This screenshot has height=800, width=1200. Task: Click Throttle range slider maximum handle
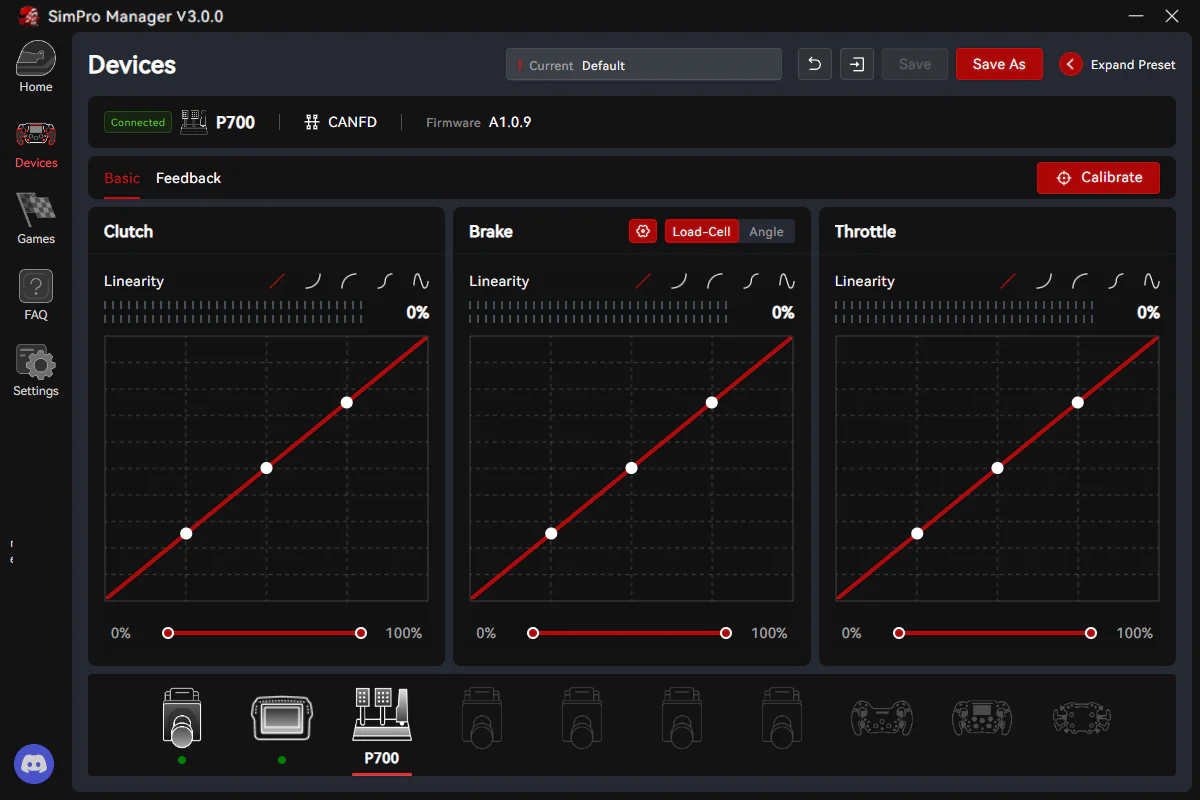(1091, 633)
